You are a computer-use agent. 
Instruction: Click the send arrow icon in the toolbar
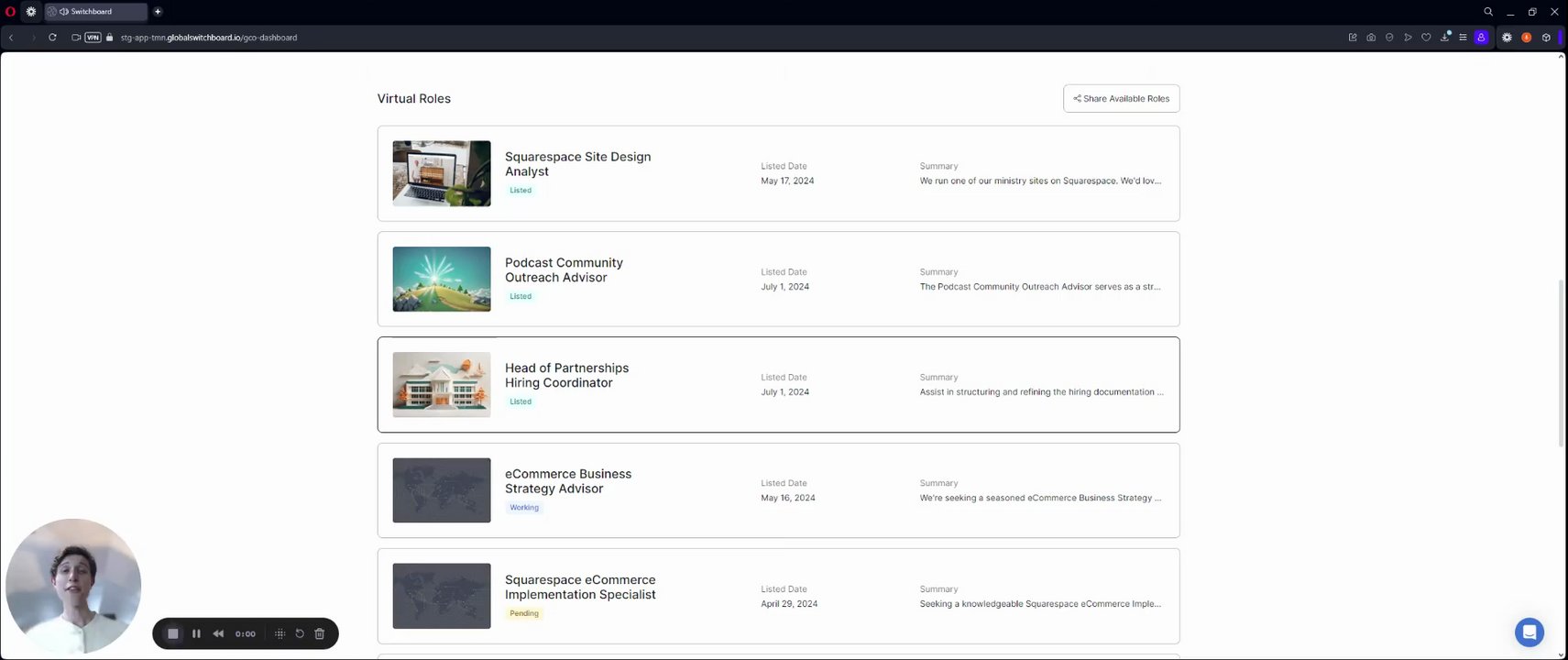tap(1408, 38)
